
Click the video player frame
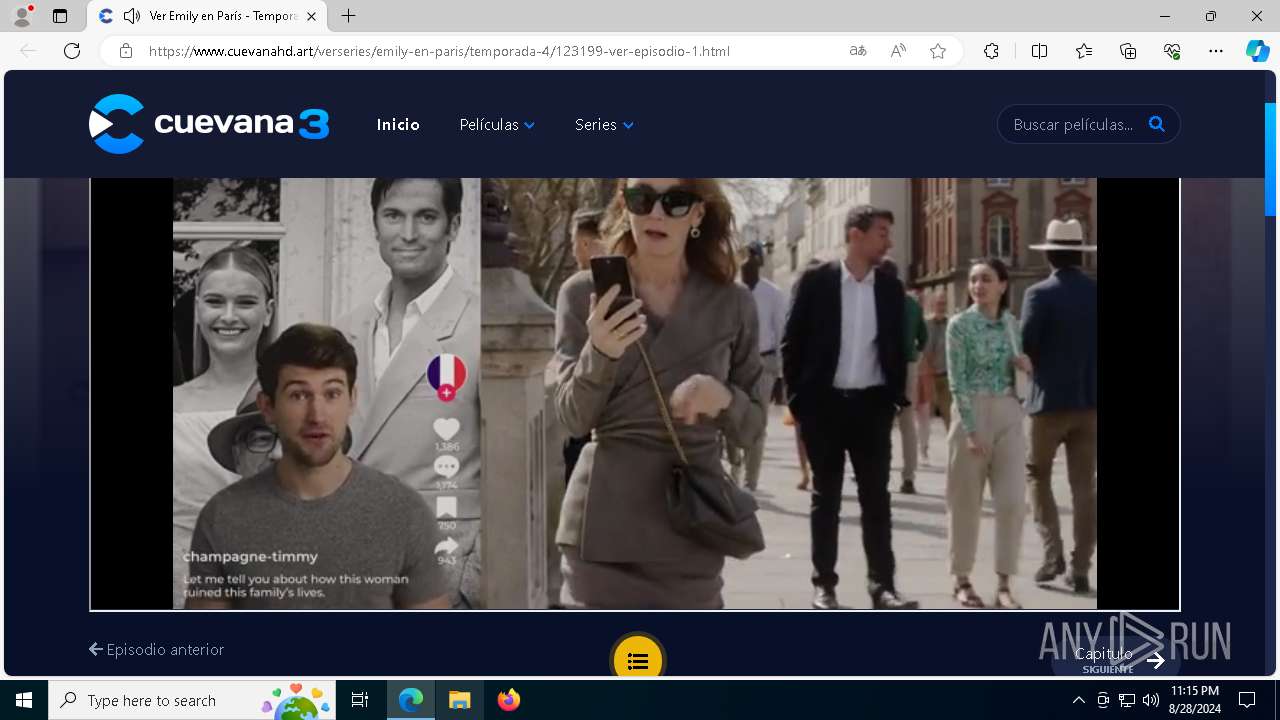(635, 394)
